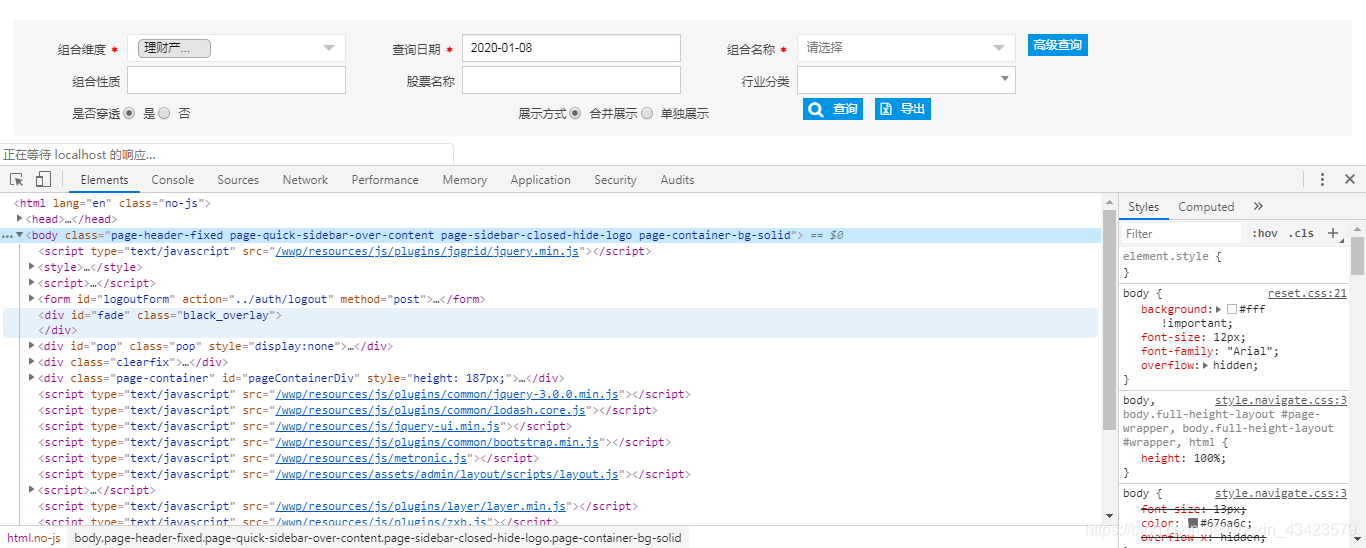Open the jqgrid/jquery.min.js script link
Viewport: 1366px width, 548px height.
(x=428, y=251)
